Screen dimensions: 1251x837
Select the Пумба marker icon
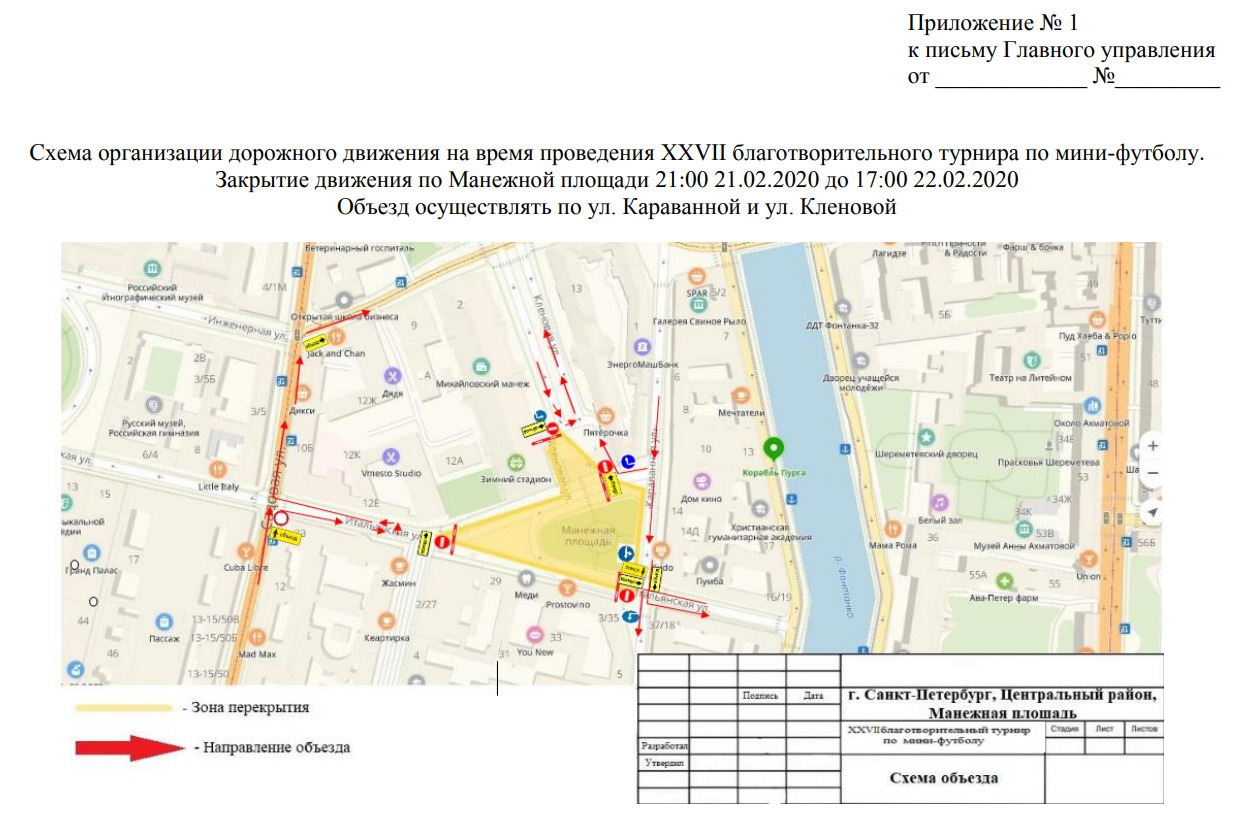[x=709, y=563]
